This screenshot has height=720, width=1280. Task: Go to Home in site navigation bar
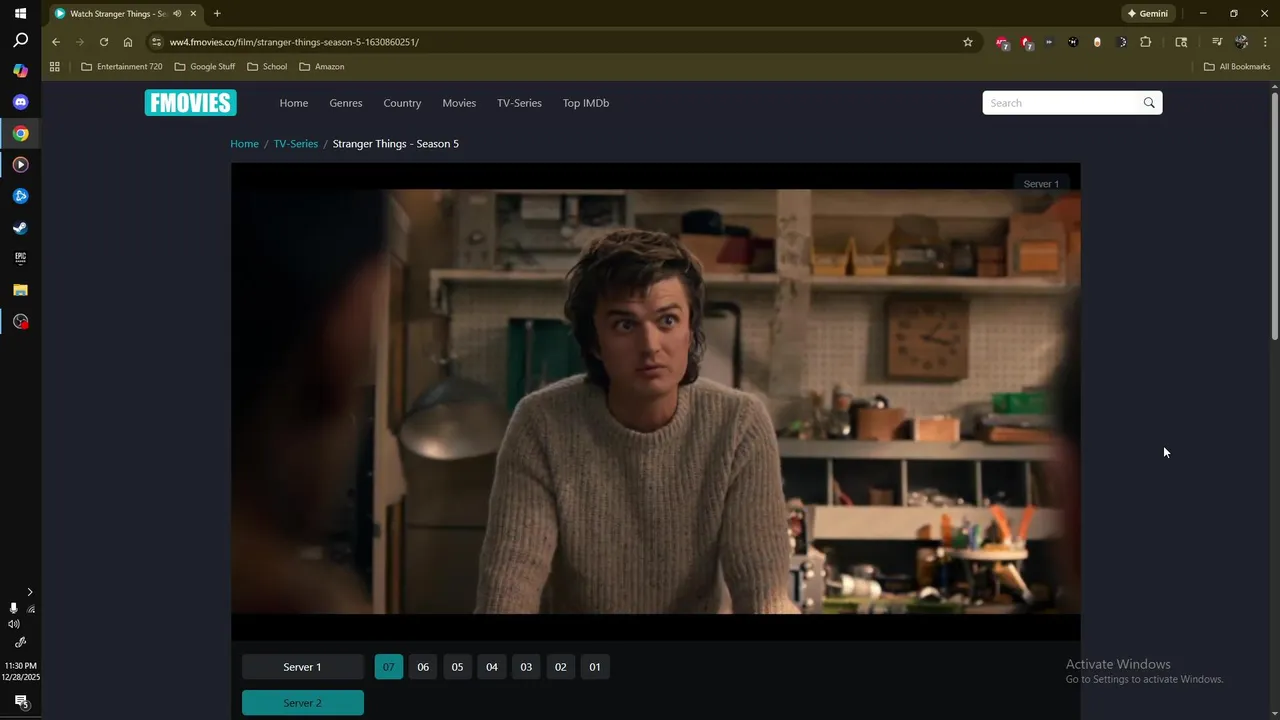[x=294, y=103]
